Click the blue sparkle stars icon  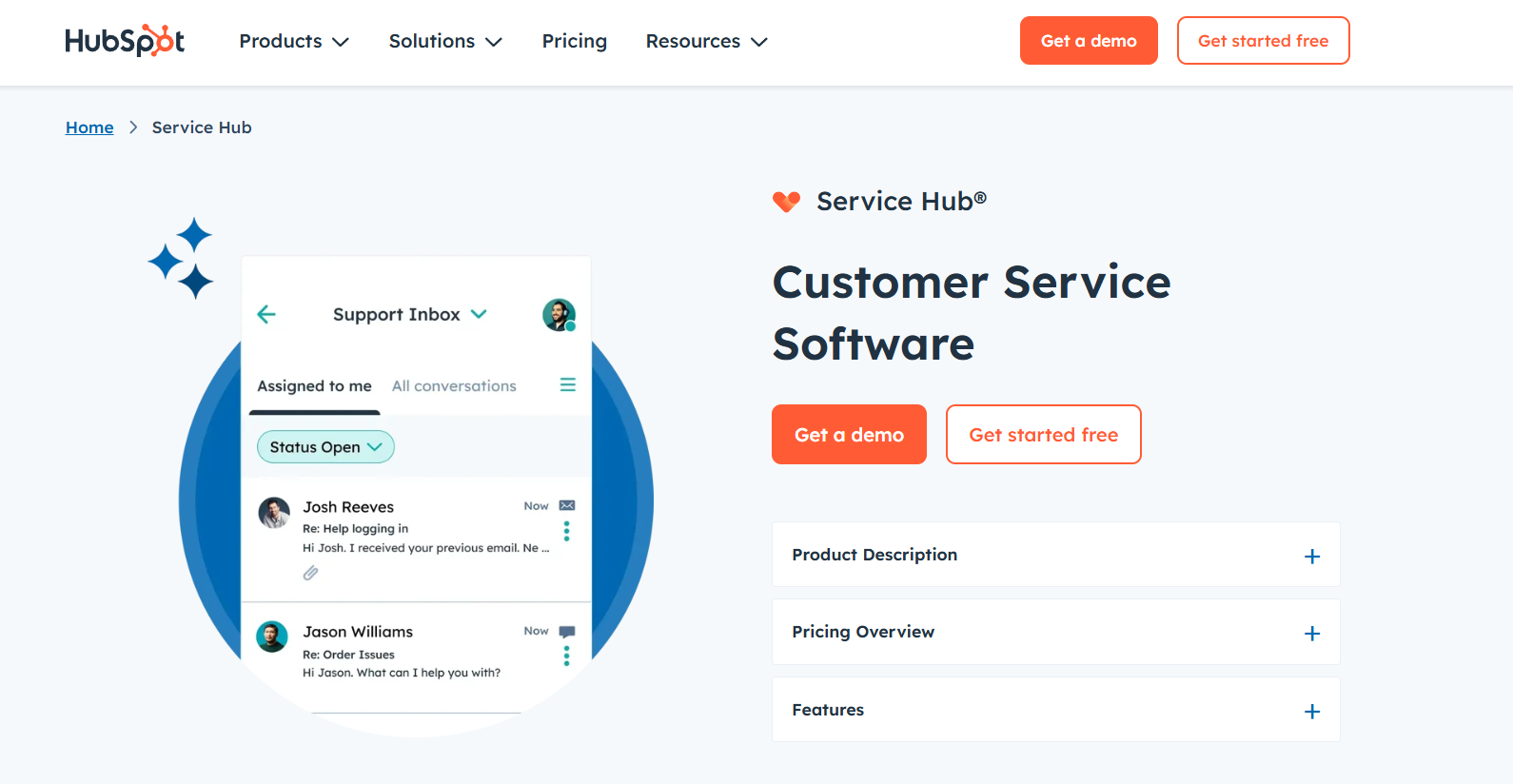(181, 258)
